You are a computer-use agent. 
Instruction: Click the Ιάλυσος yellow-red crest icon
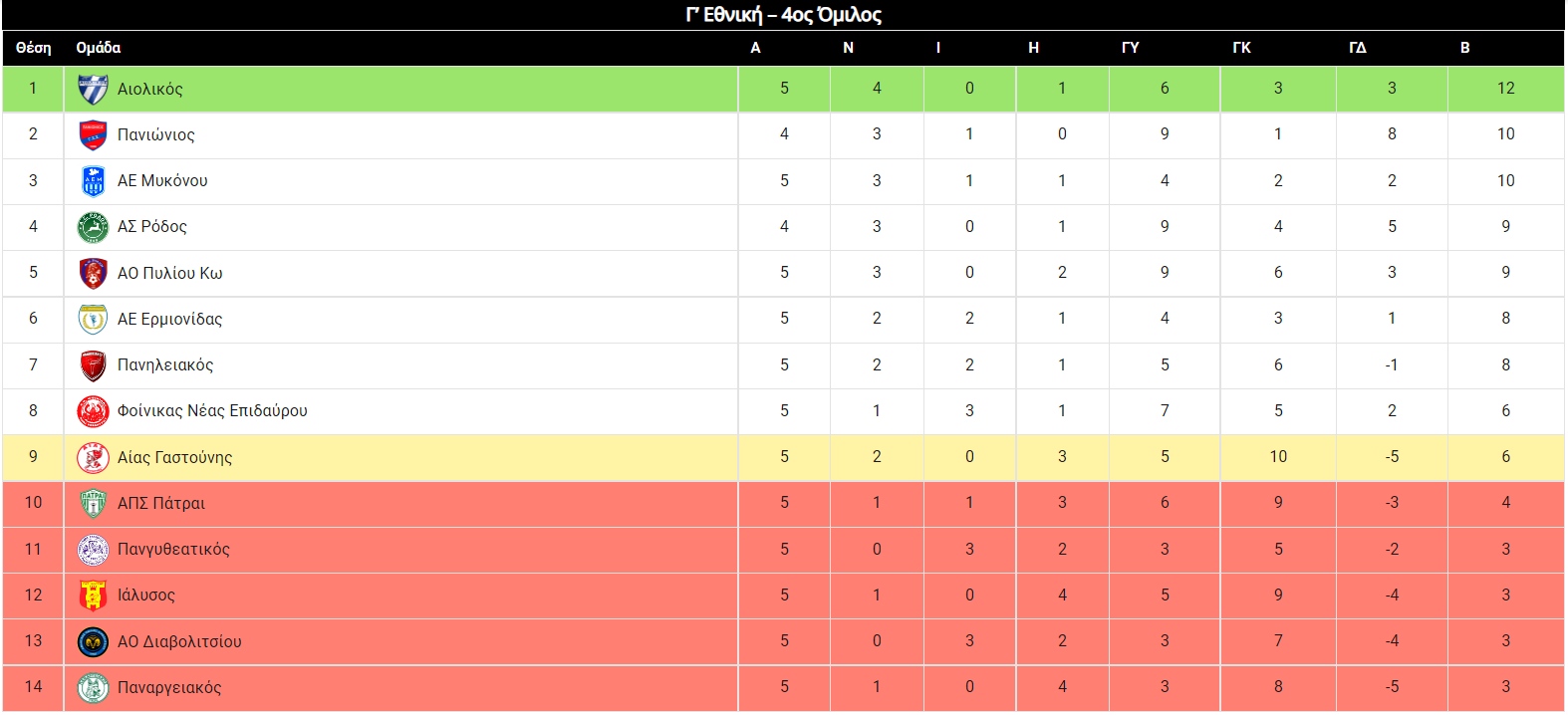(x=93, y=596)
